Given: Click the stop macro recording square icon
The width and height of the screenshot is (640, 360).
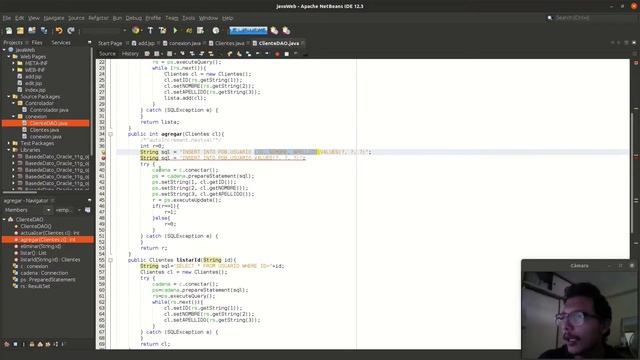Looking at the screenshot, I should [x=287, y=54].
